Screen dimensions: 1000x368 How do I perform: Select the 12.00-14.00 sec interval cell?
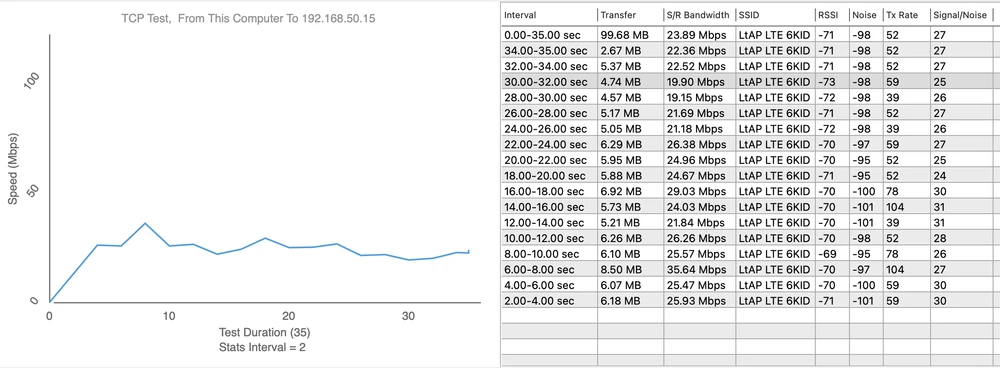(549, 223)
